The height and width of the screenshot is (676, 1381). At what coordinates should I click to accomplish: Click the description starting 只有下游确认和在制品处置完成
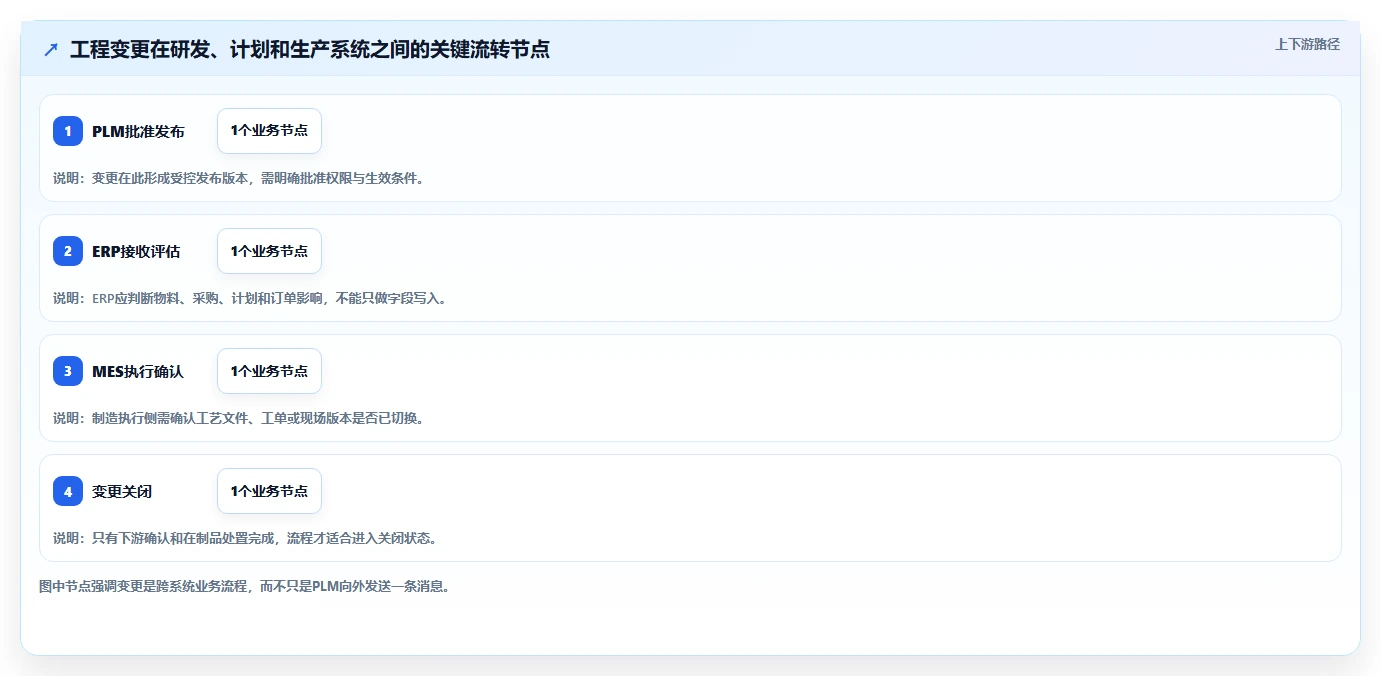pos(245,538)
